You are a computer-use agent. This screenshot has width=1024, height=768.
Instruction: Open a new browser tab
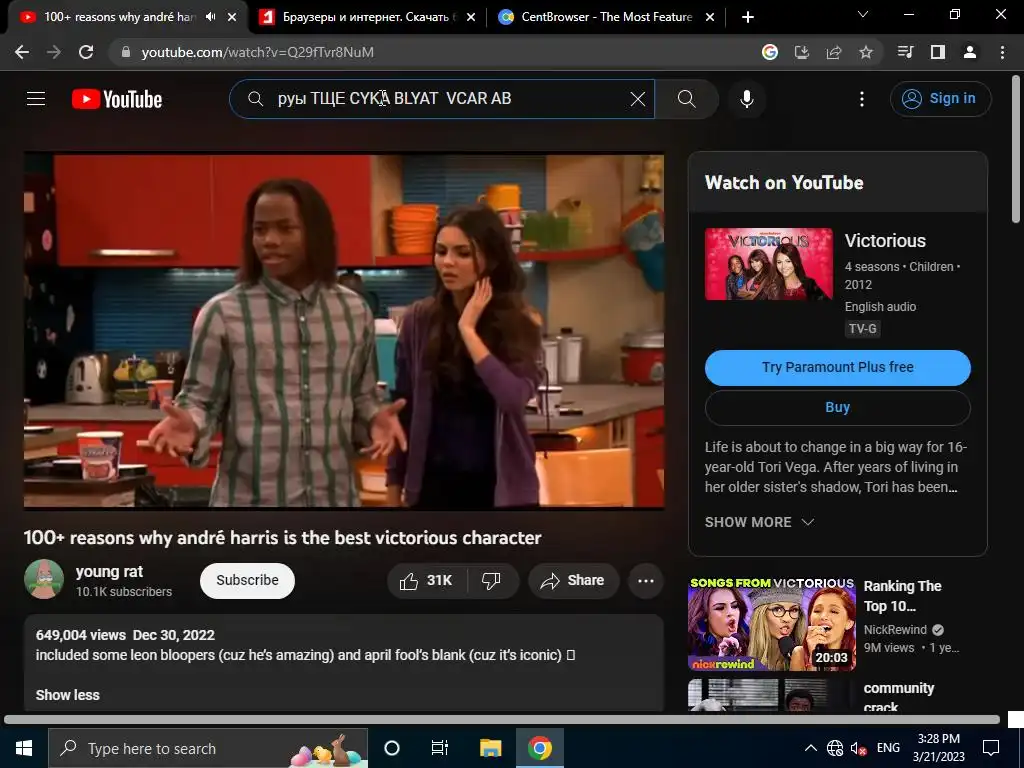(748, 17)
